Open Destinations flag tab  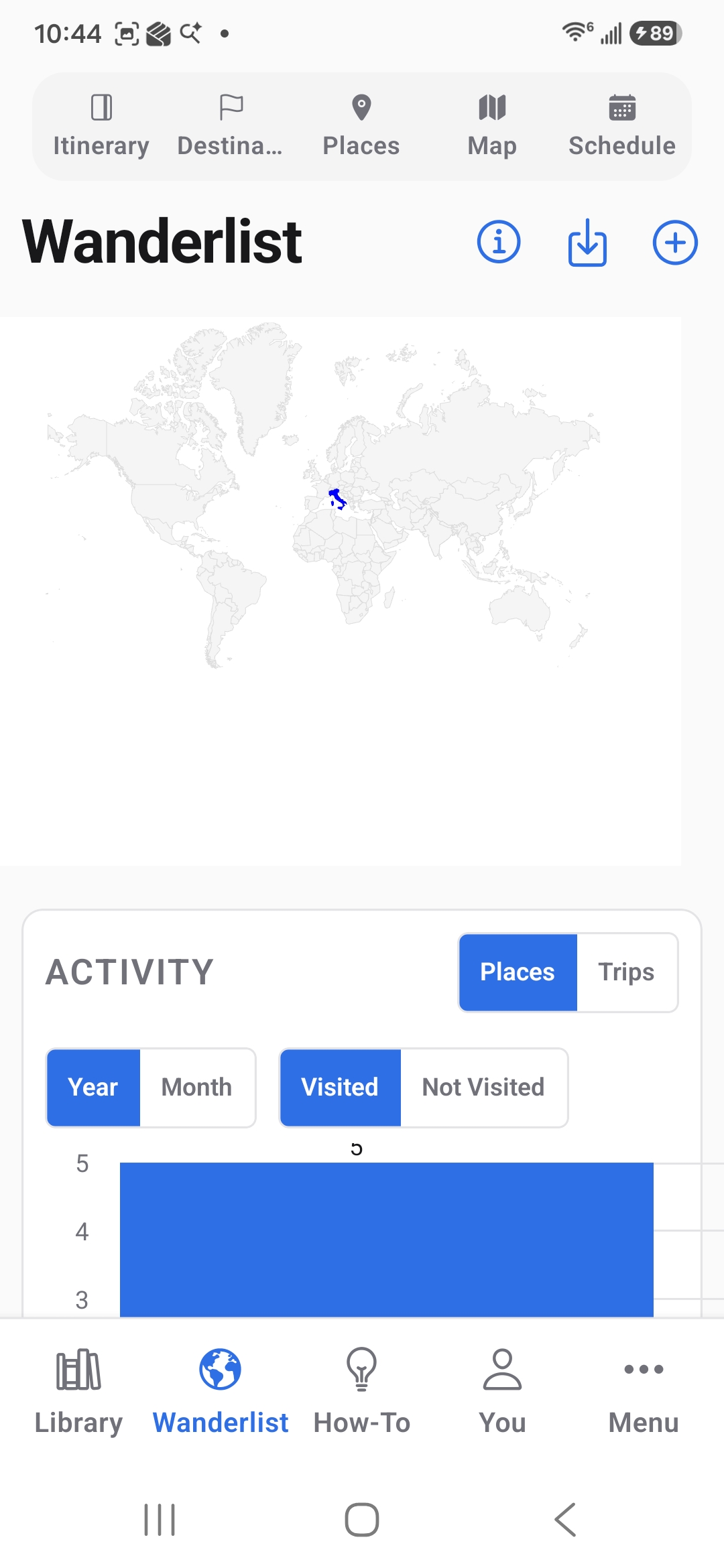pyautogui.click(x=231, y=126)
